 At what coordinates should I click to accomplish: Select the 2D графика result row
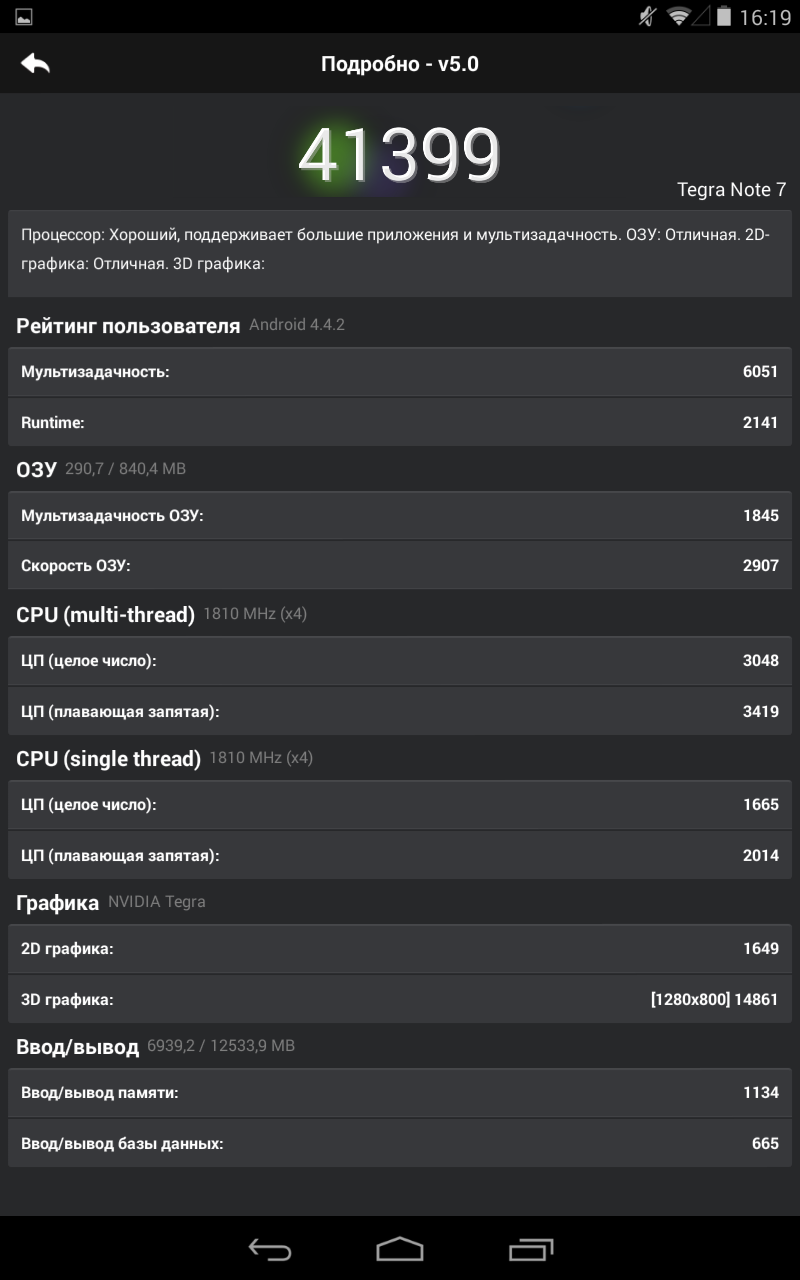(x=400, y=948)
